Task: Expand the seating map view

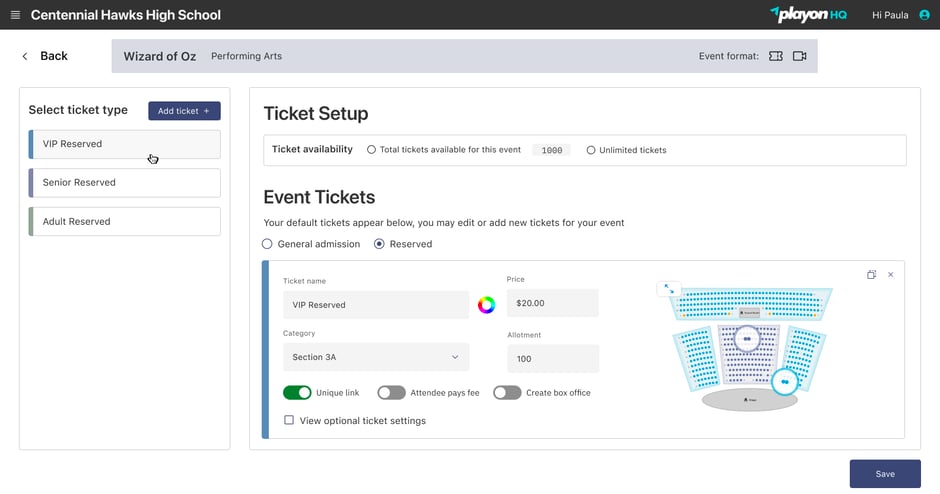Action: coord(668,289)
